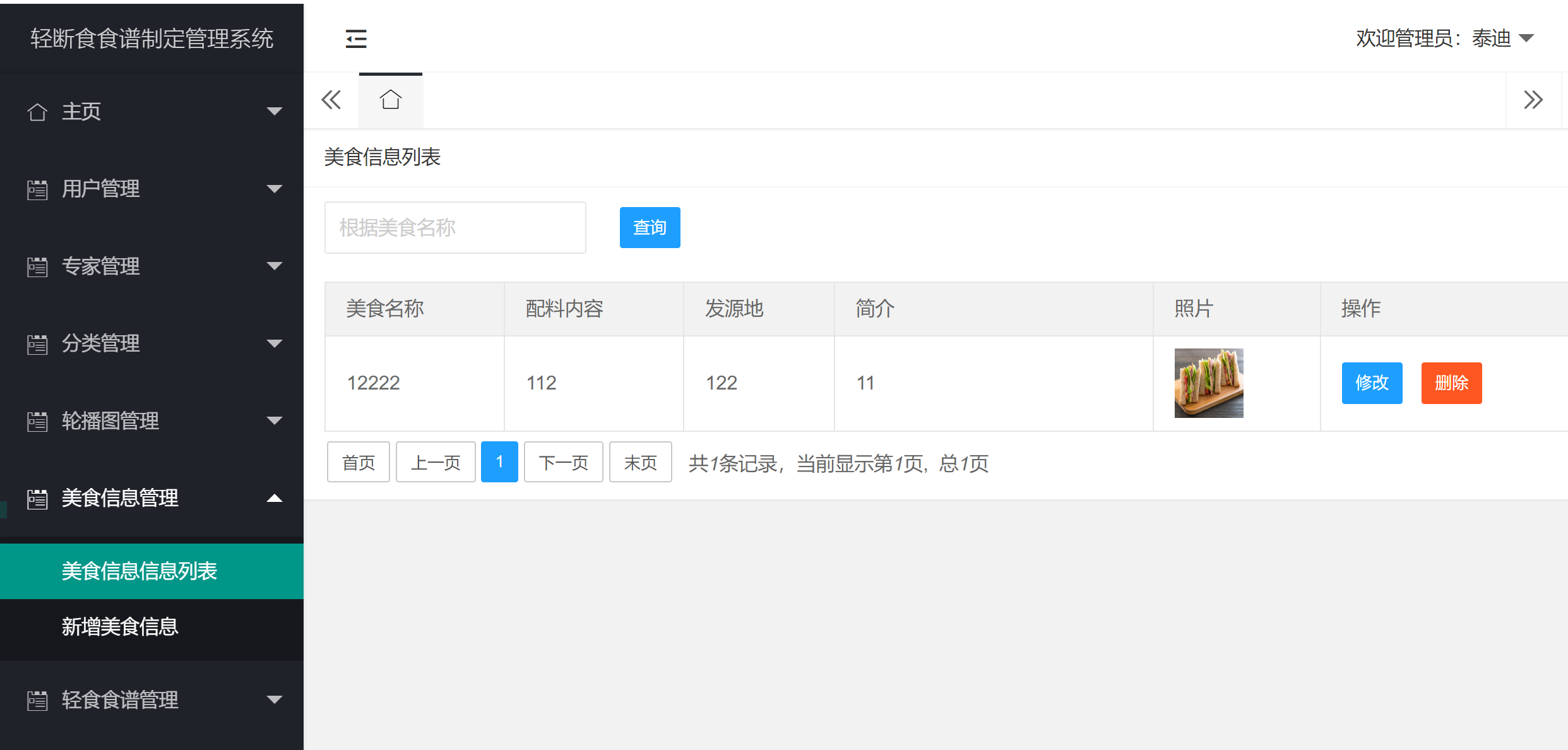Click the 删除 button for record 12222
Viewport: 1568px width, 750px height.
click(1451, 383)
